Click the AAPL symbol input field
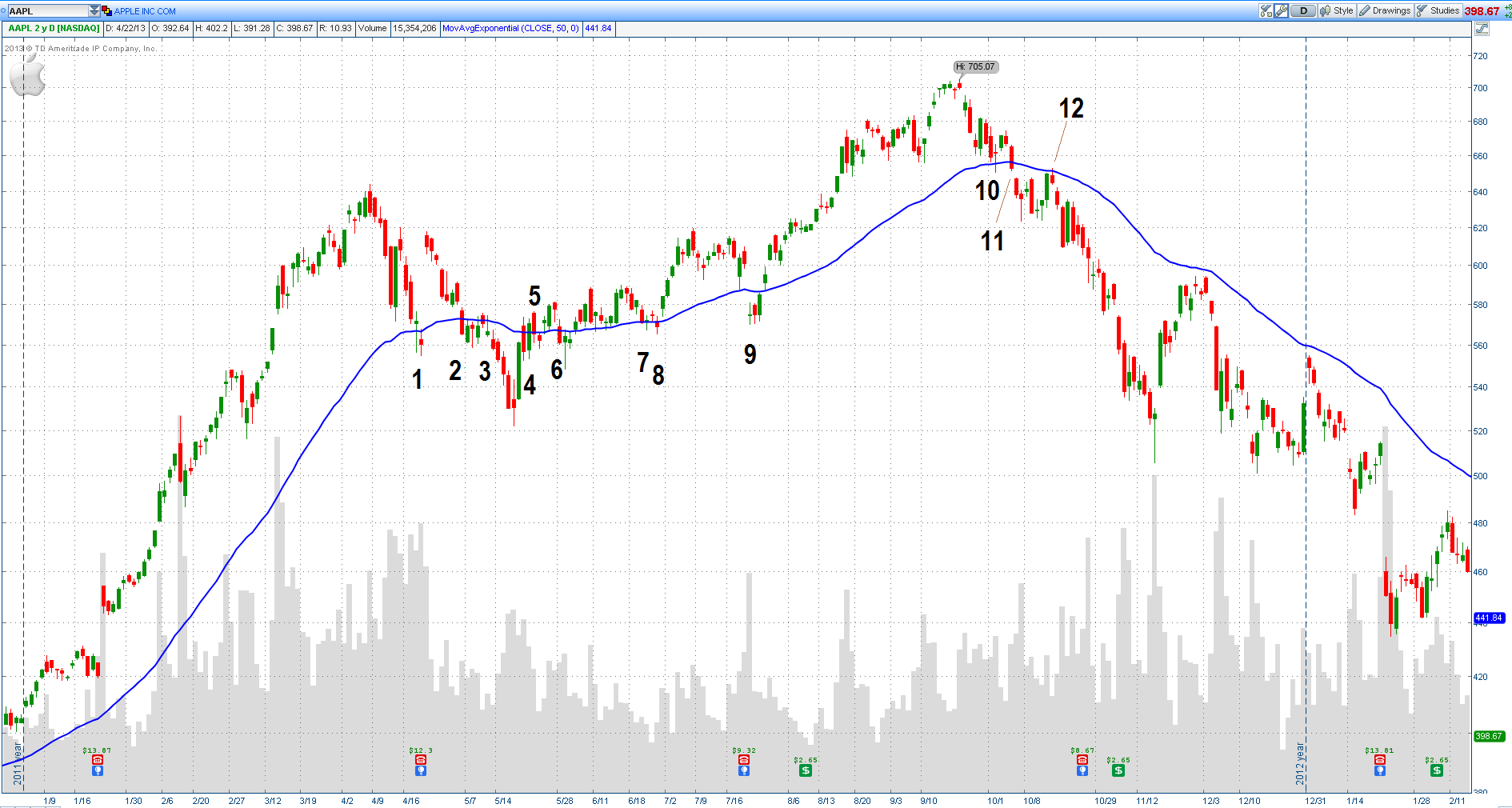The width and height of the screenshot is (1512, 808). [x=47, y=10]
